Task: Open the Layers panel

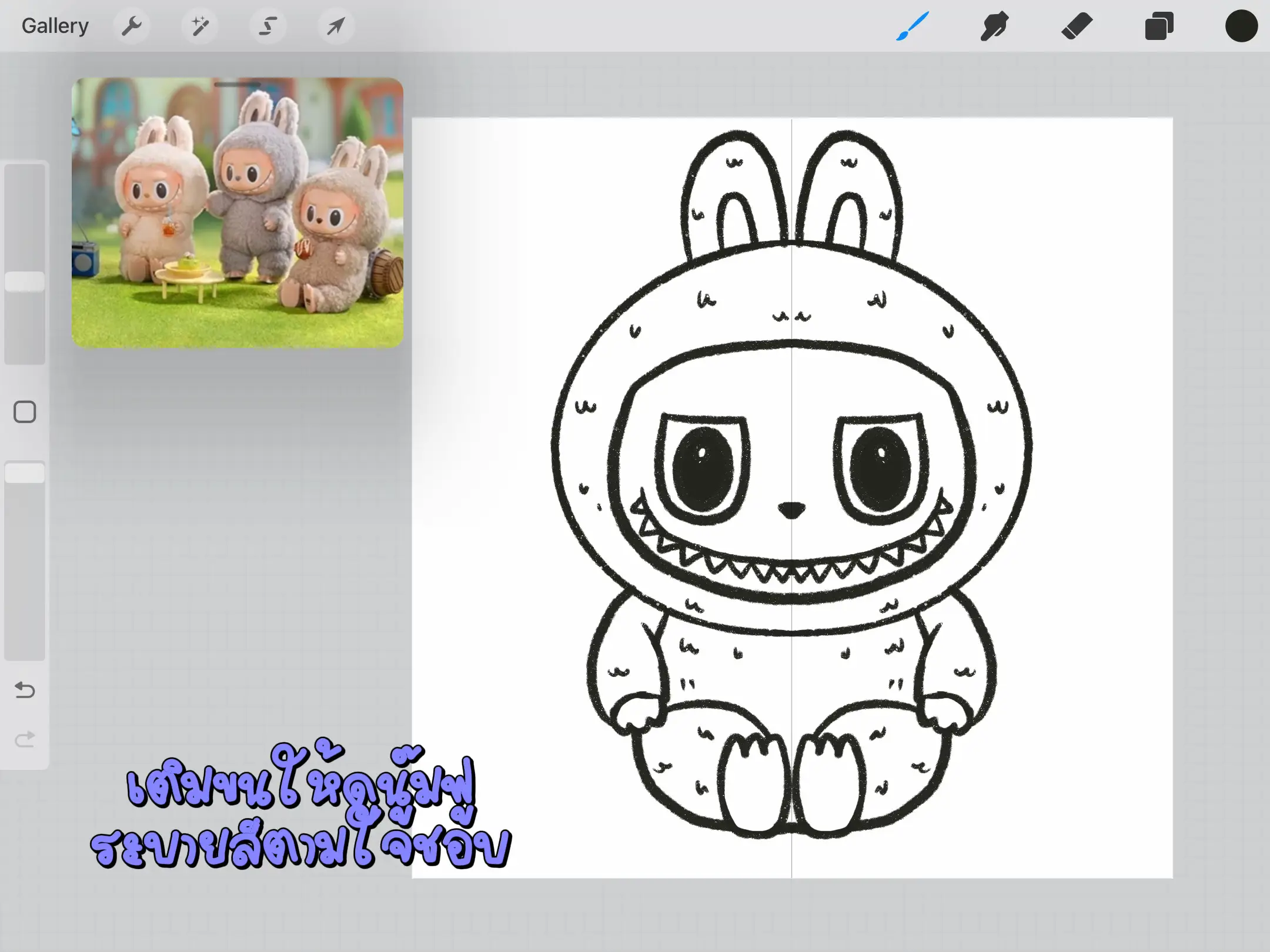Action: tap(1159, 26)
